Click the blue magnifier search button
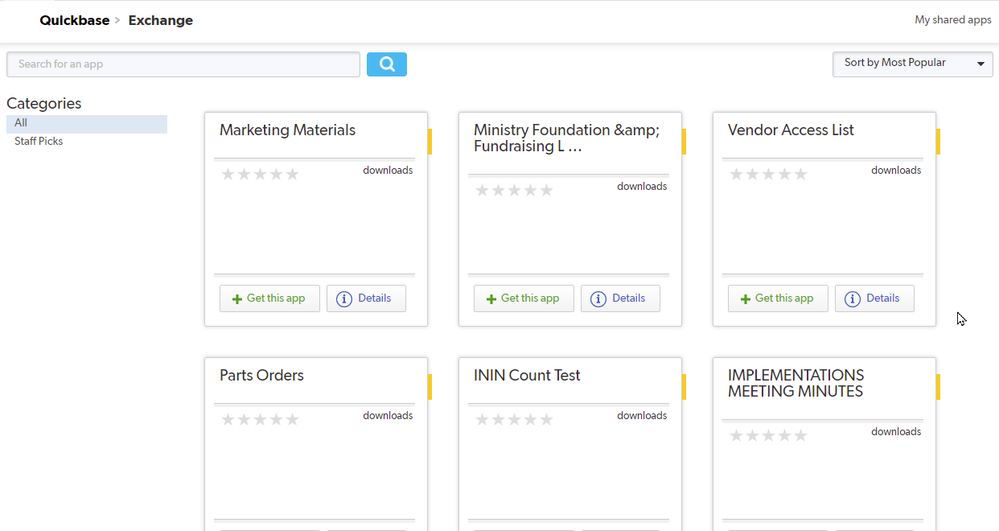This screenshot has height=531, width=999. point(387,64)
